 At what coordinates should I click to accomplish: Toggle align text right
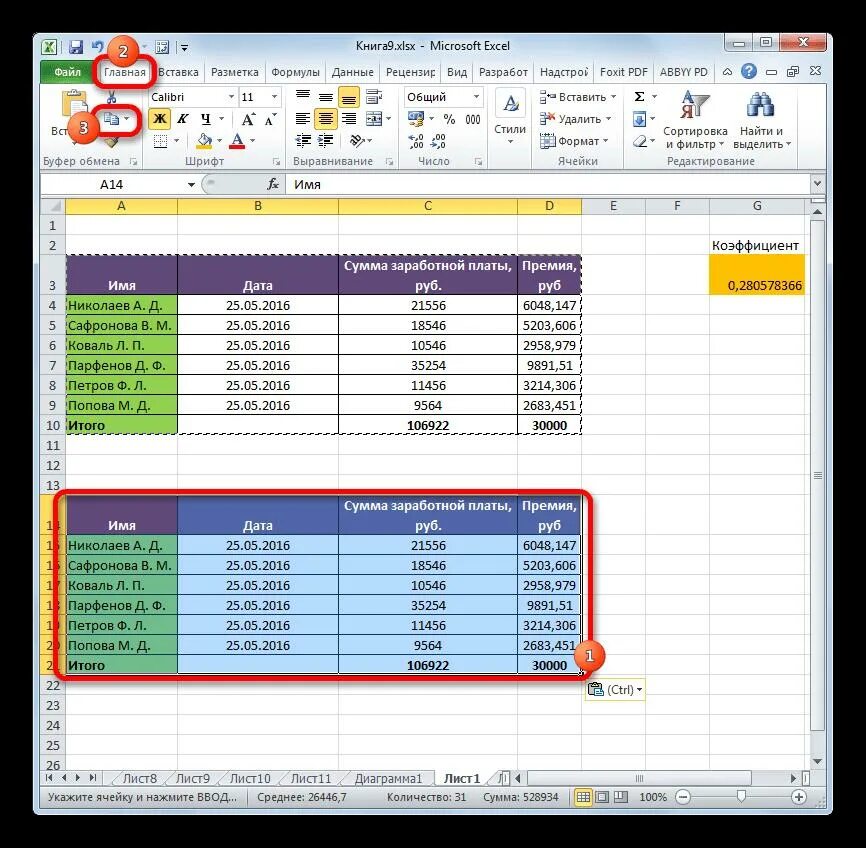(348, 119)
